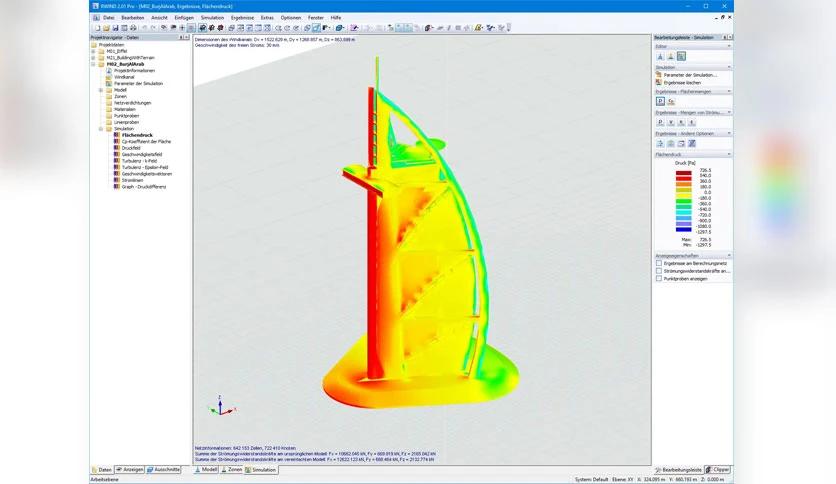The height and width of the screenshot is (484, 836).
Task: Click first flow quantity P icon
Action: (x=660, y=123)
